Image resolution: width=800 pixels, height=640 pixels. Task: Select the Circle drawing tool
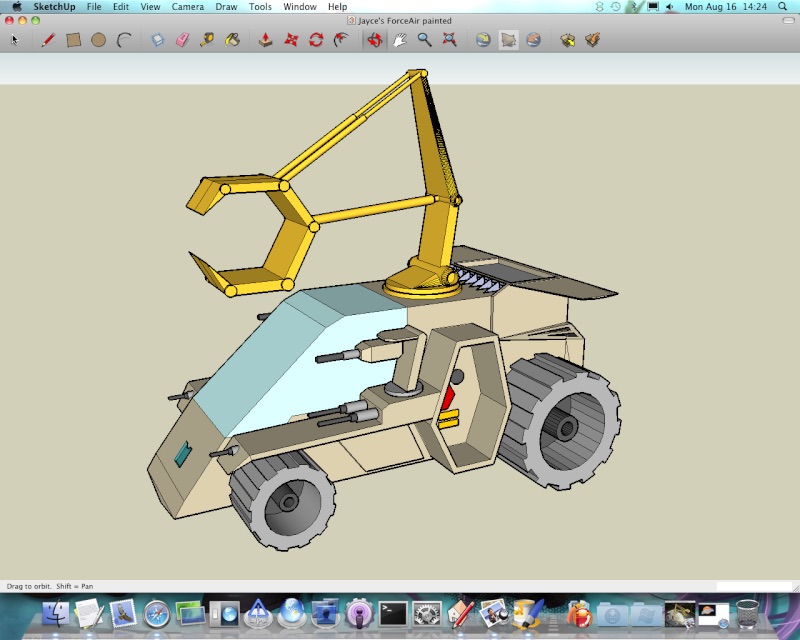click(x=99, y=40)
